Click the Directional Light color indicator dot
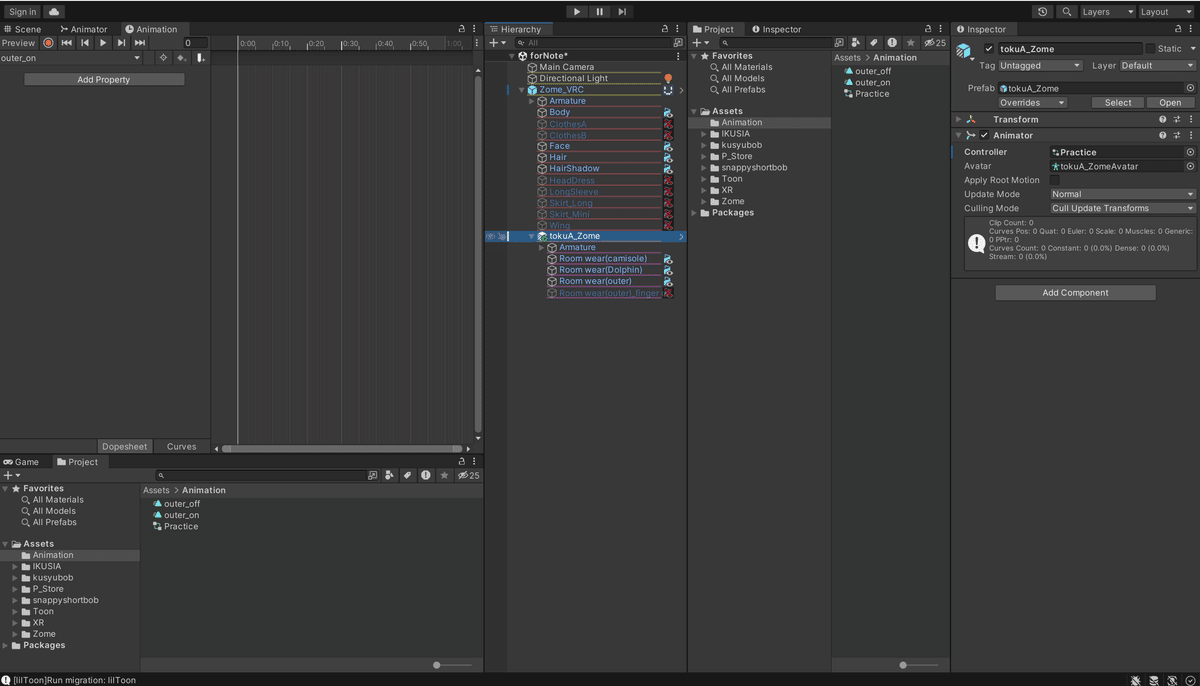This screenshot has width=1200, height=686. 668,78
